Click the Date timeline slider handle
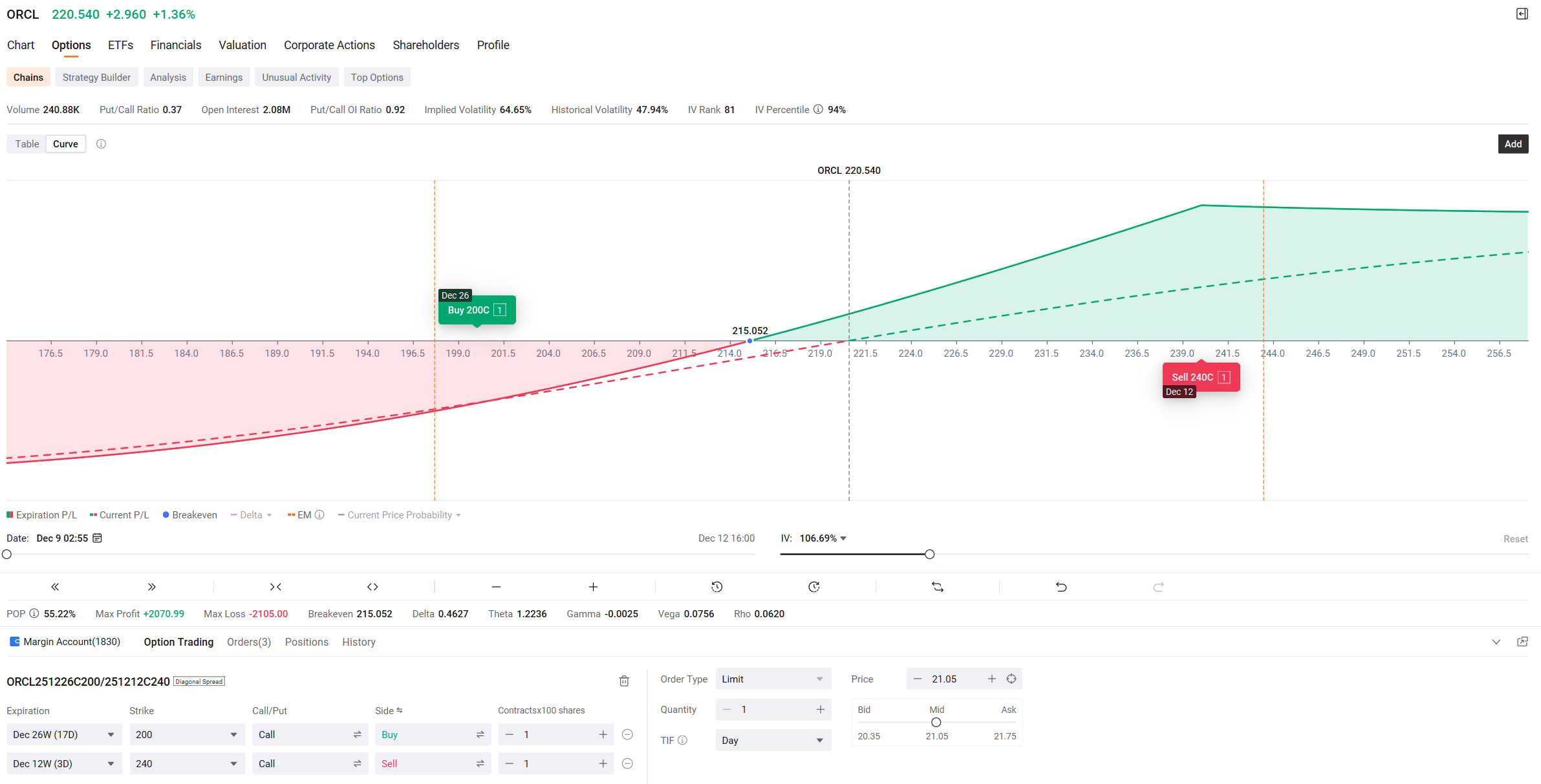Screen dimensions: 1541x784 (x=7, y=555)
